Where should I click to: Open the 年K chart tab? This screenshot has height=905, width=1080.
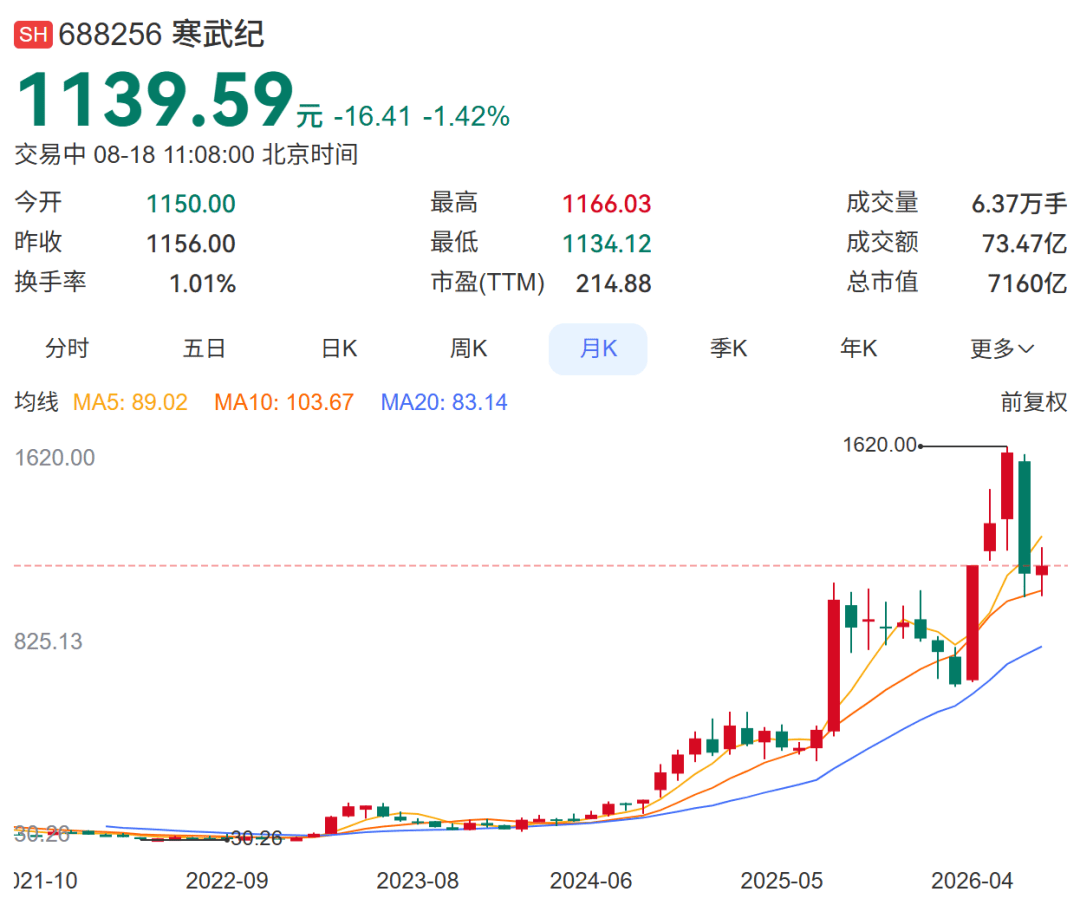point(858,349)
